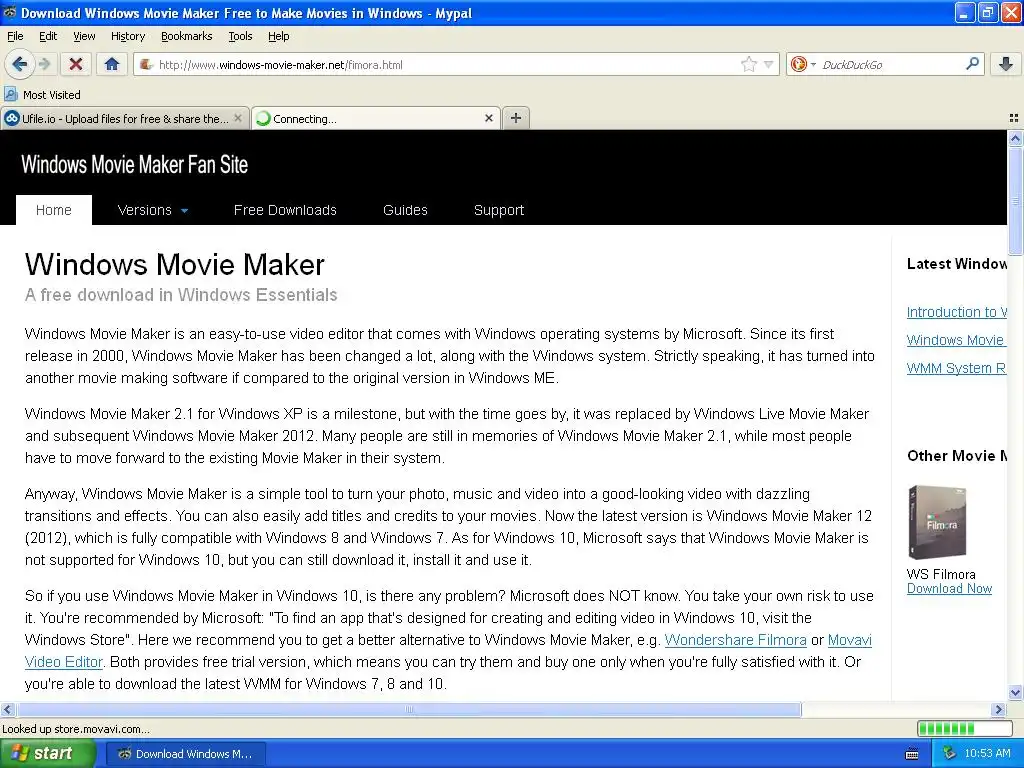Click the Download Windows M... taskbar button
The image size is (1024, 768).
[x=185, y=754]
